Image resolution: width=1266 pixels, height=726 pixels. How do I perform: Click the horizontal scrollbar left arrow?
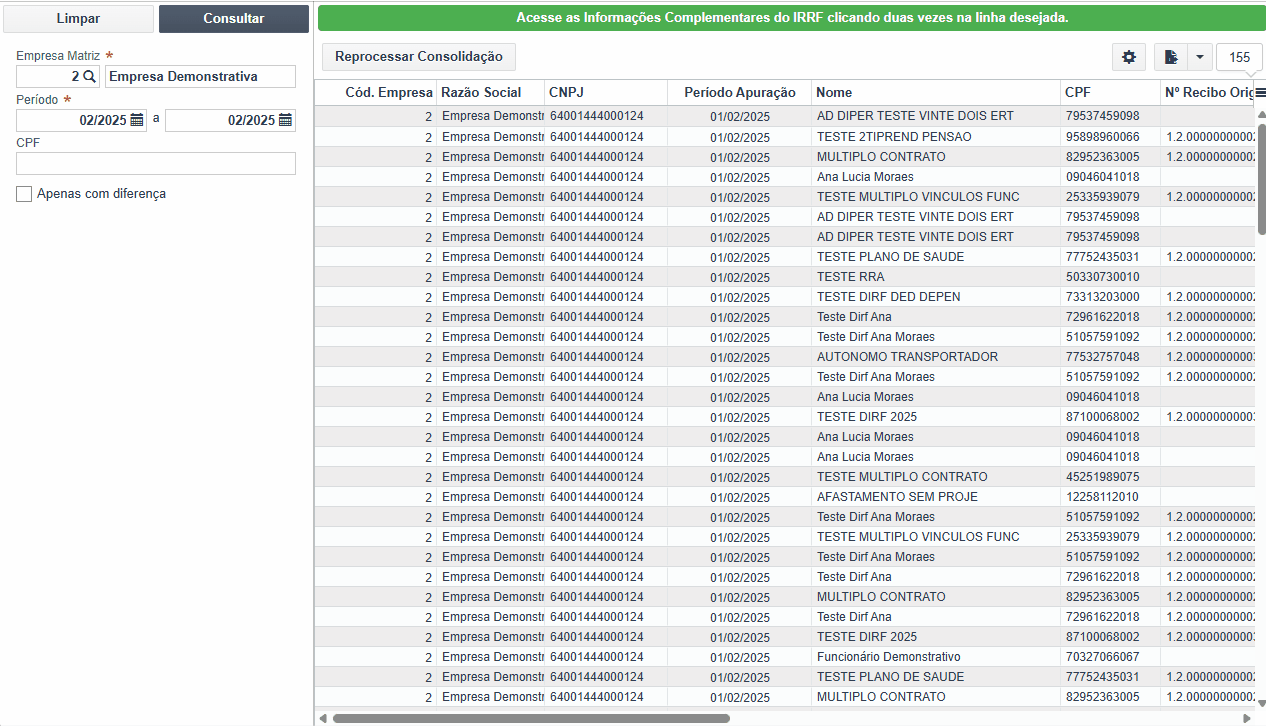322,718
